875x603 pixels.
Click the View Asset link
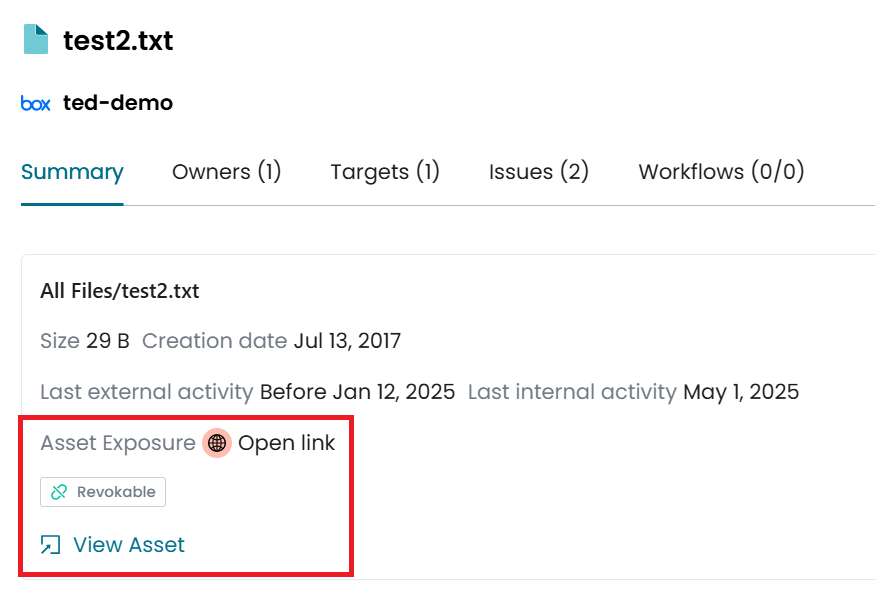click(x=129, y=545)
